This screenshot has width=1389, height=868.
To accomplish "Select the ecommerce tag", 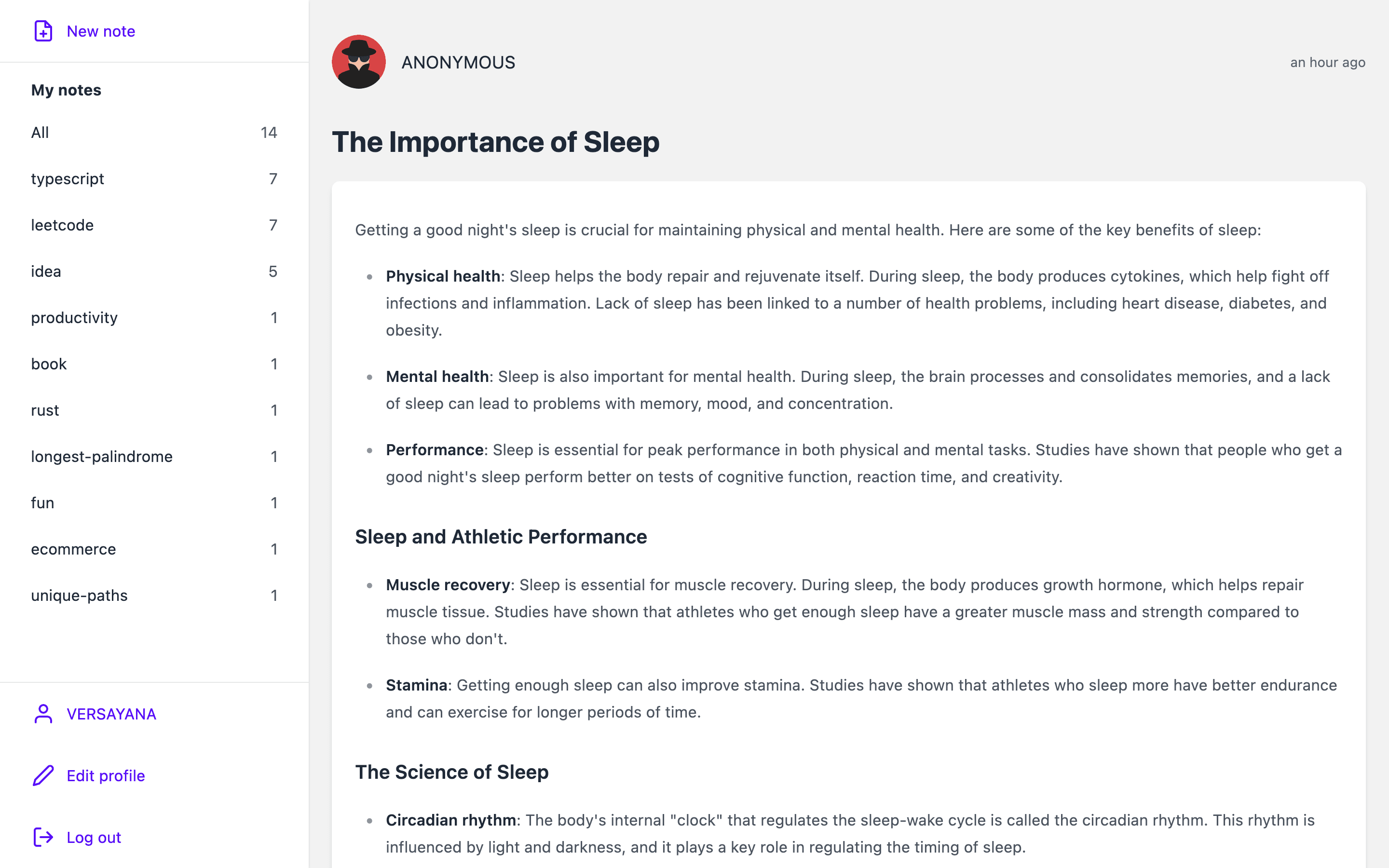I will click(x=73, y=549).
